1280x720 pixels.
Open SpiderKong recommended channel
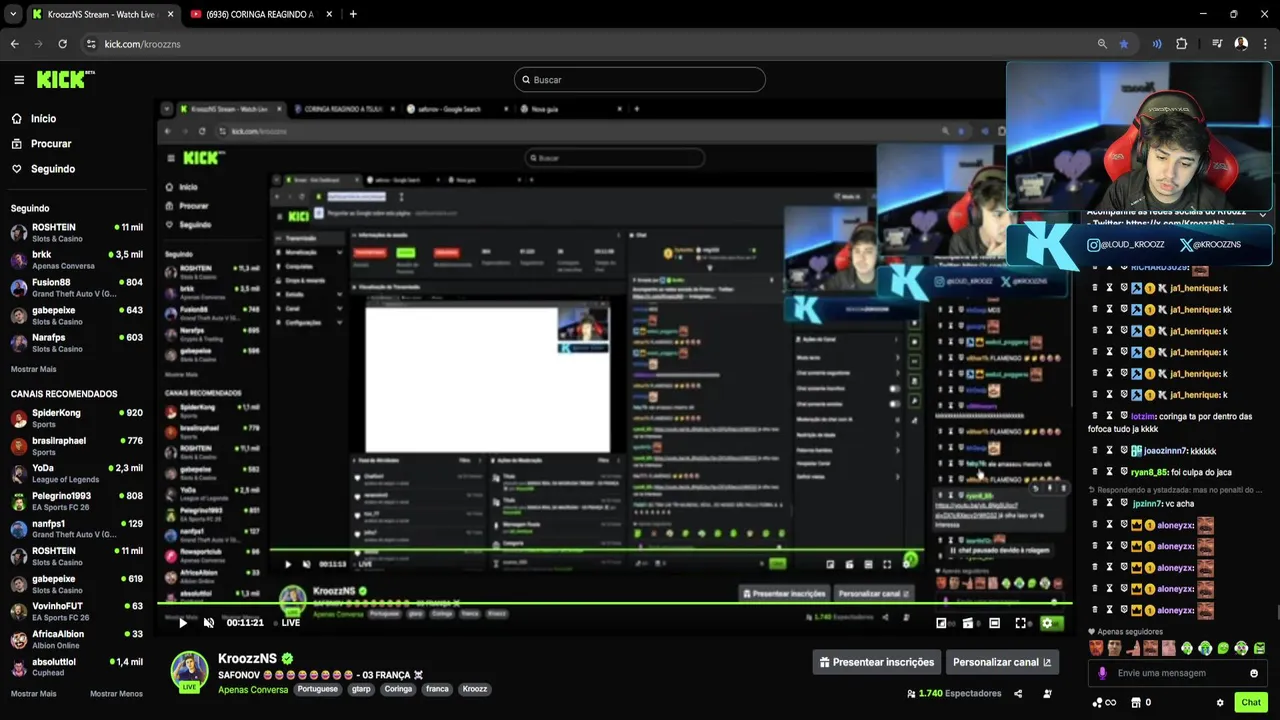[77, 418]
